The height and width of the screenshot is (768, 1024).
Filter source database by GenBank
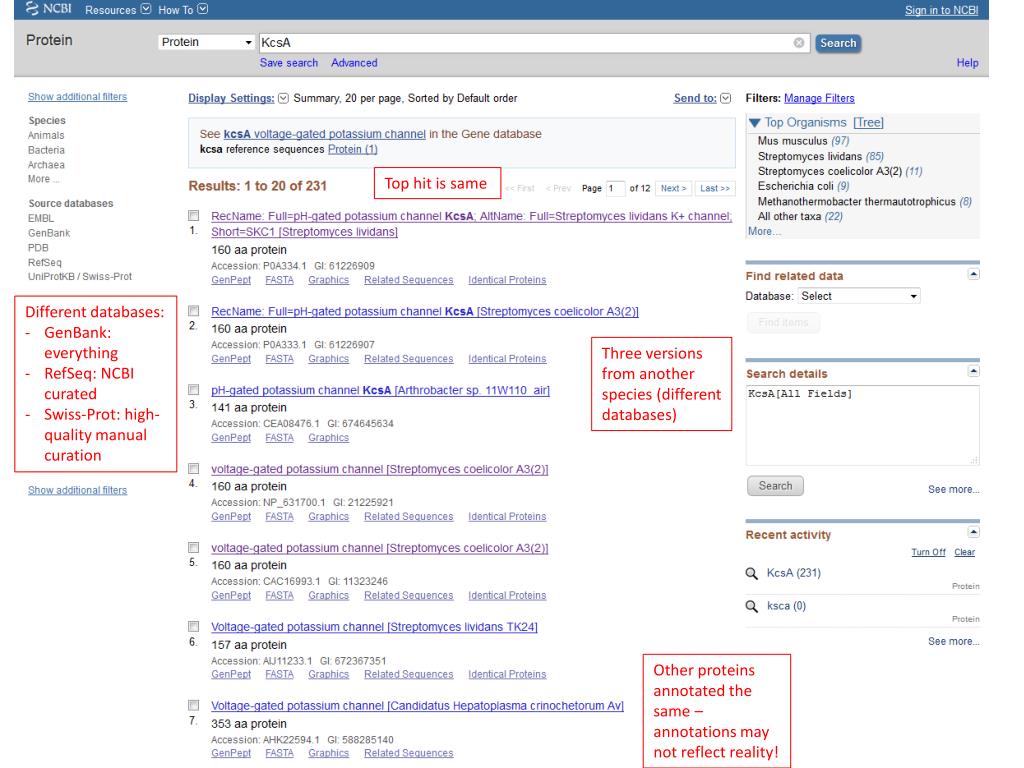[49, 233]
